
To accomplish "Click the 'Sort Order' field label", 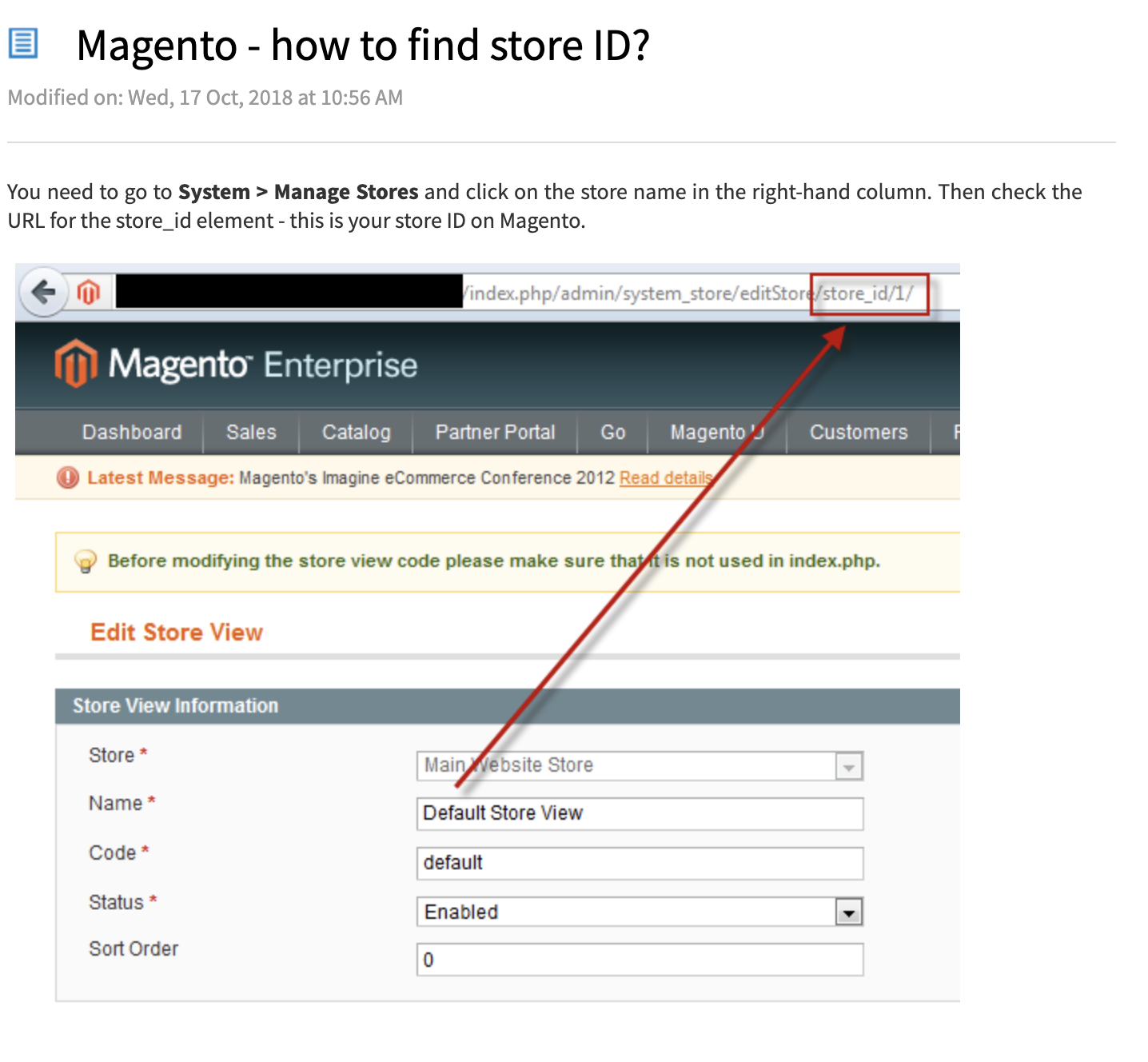I will pos(134,948).
